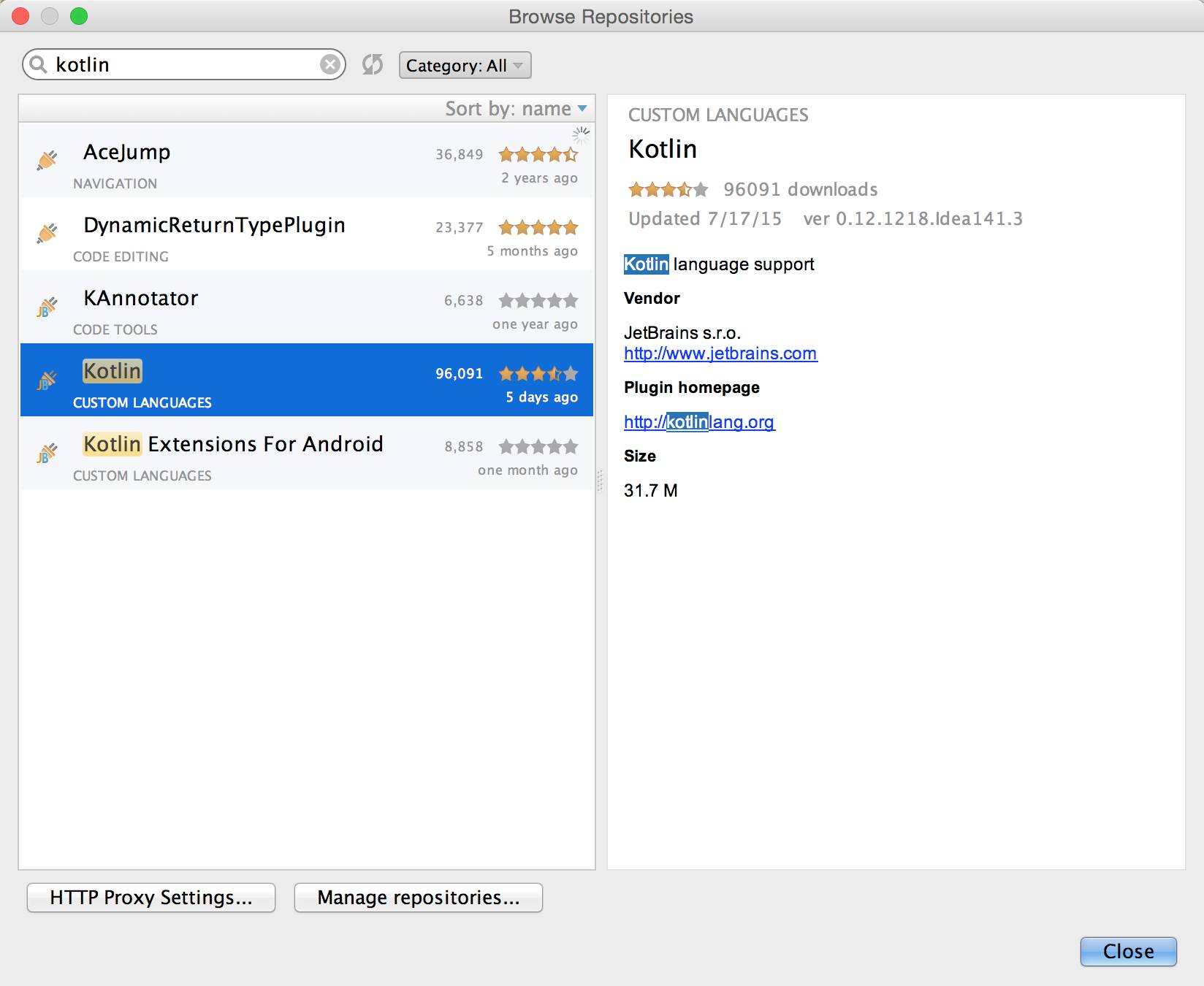The image size is (1204, 986).
Task: Click star rating in details panel
Action: pos(668,190)
